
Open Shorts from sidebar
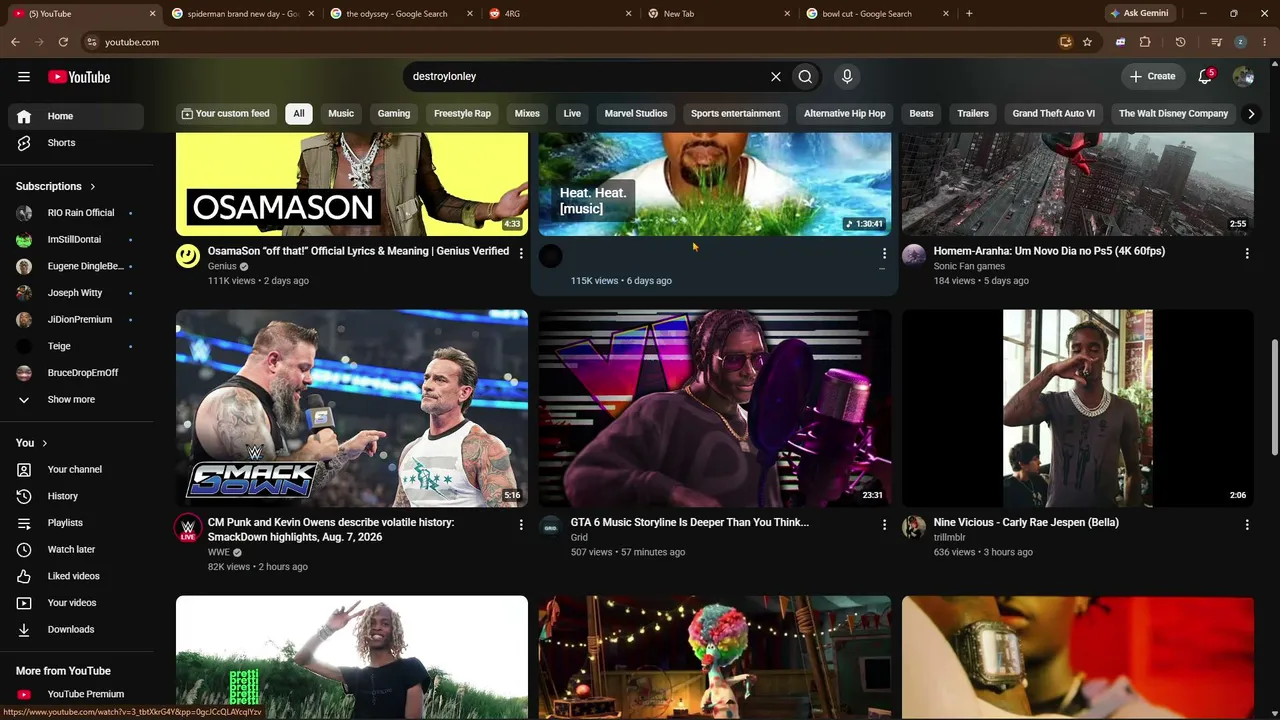[x=76, y=143]
